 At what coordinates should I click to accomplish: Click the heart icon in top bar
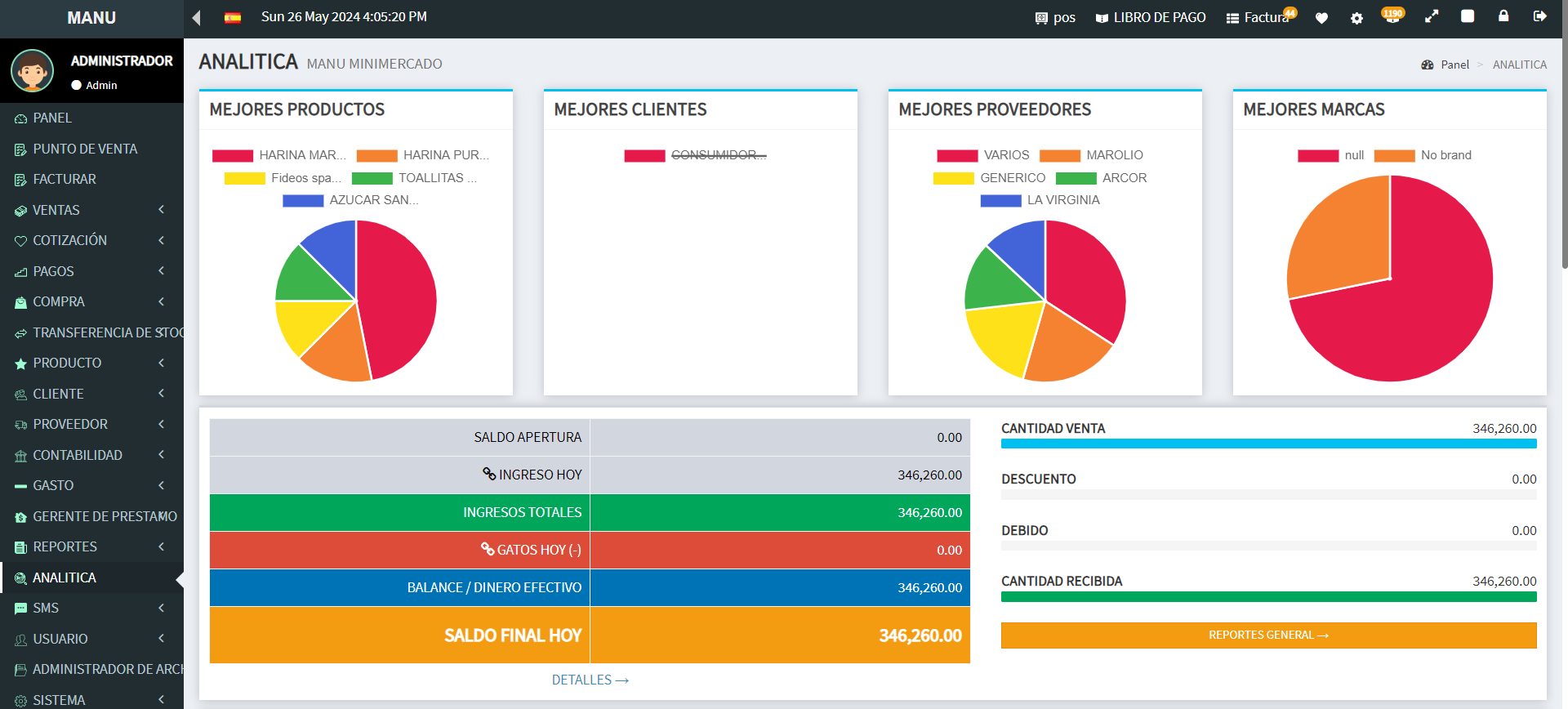[1321, 18]
